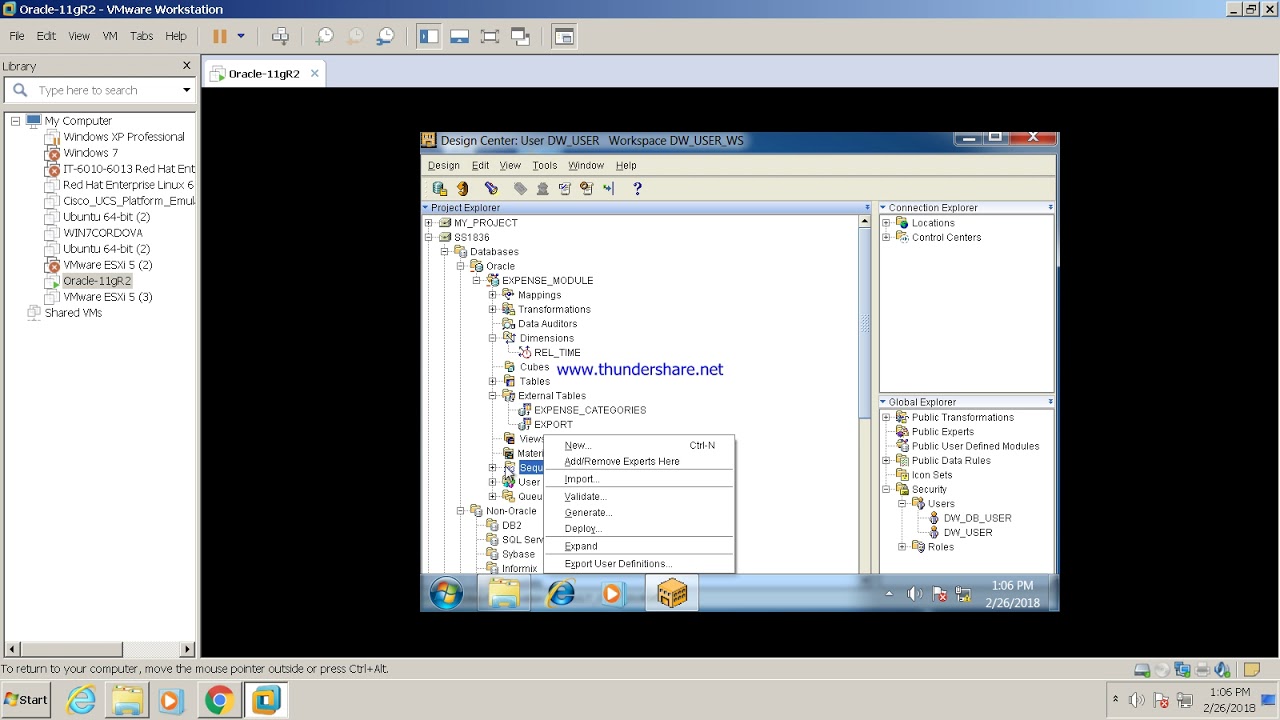The height and width of the screenshot is (720, 1280).
Task: Select Ubuntu 64-bit (2) below WIN7CORDOVA
Action: coord(106,249)
